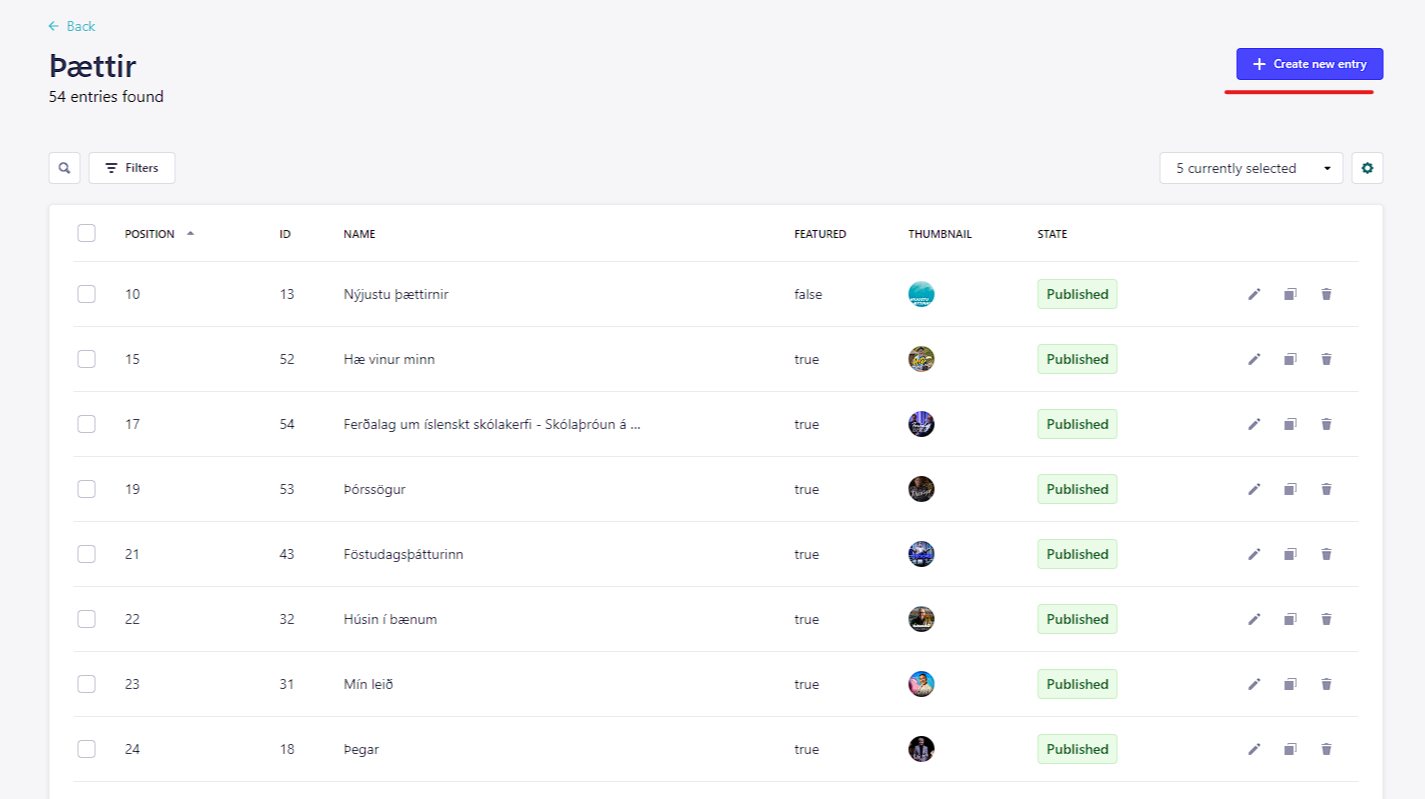This screenshot has width=1425, height=799.
Task: Click the Create new entry button
Action: pos(1309,64)
